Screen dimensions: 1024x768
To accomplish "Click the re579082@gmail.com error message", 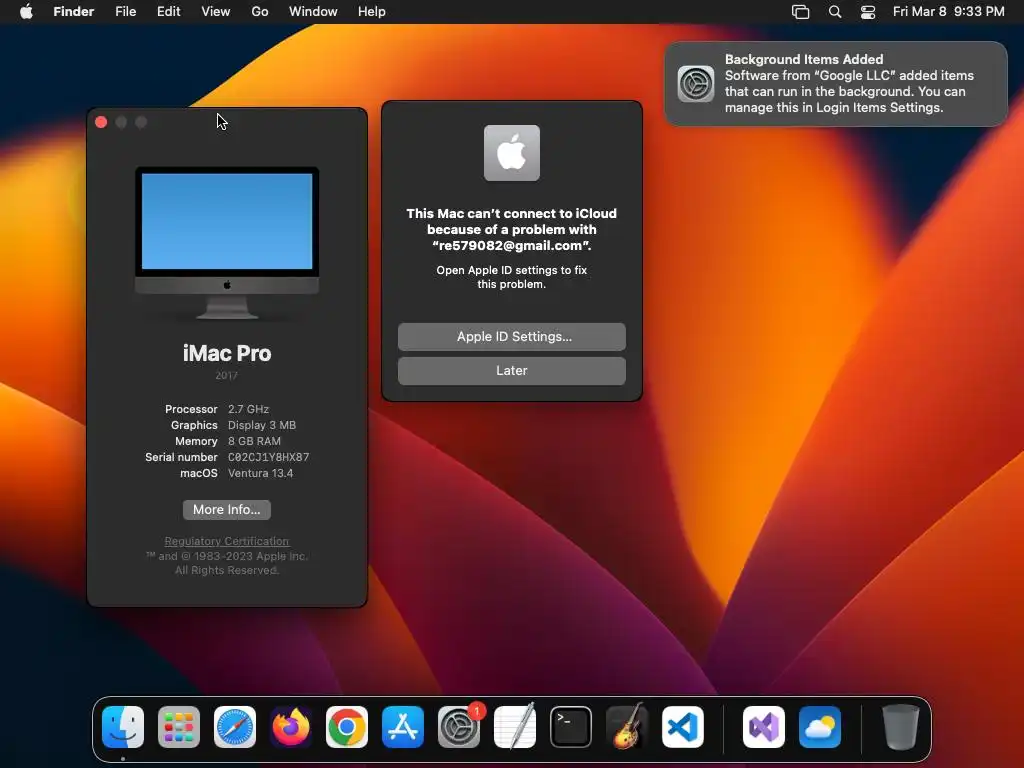I will click(512, 229).
